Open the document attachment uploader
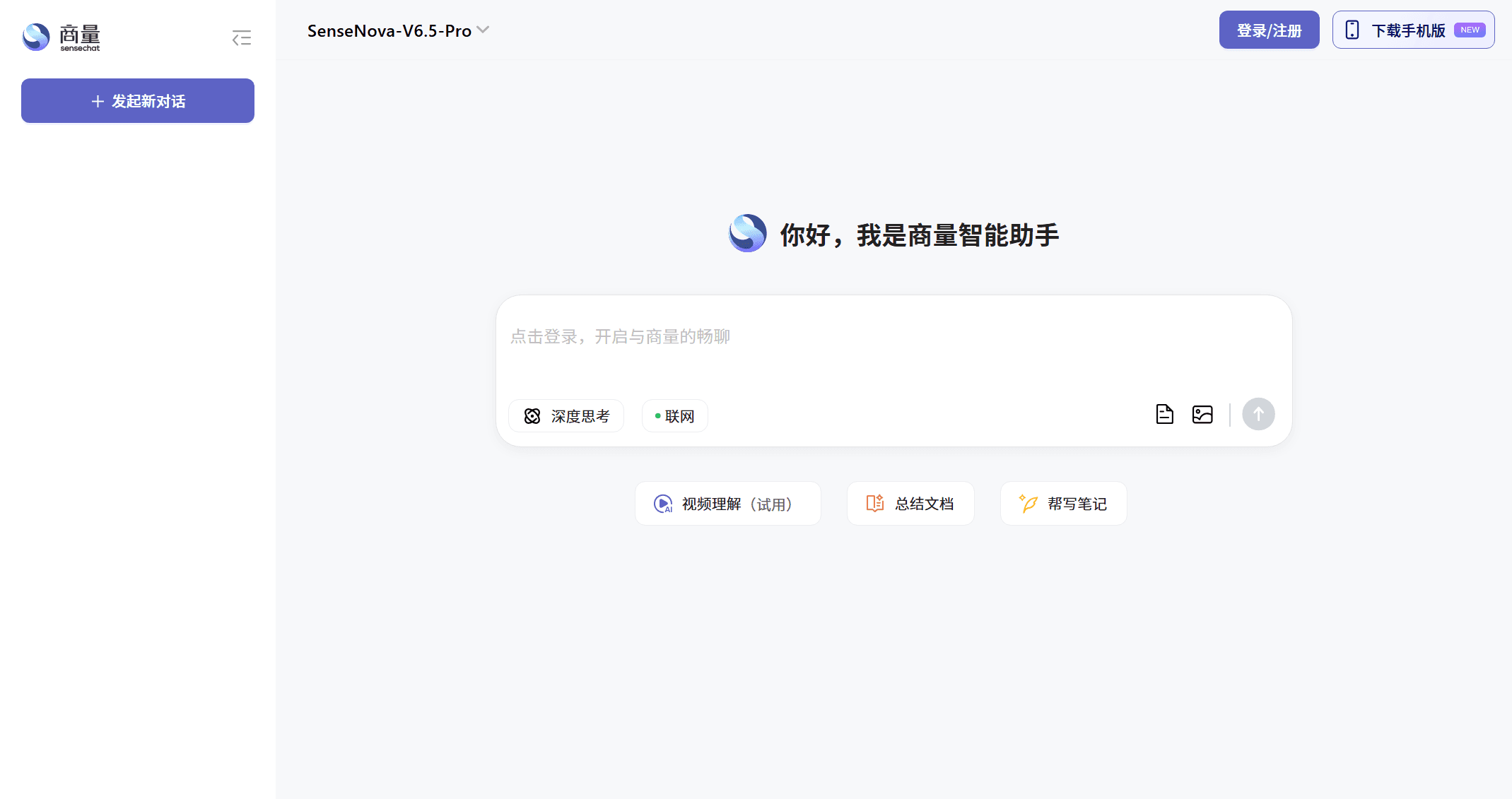1512x799 pixels. (1164, 415)
